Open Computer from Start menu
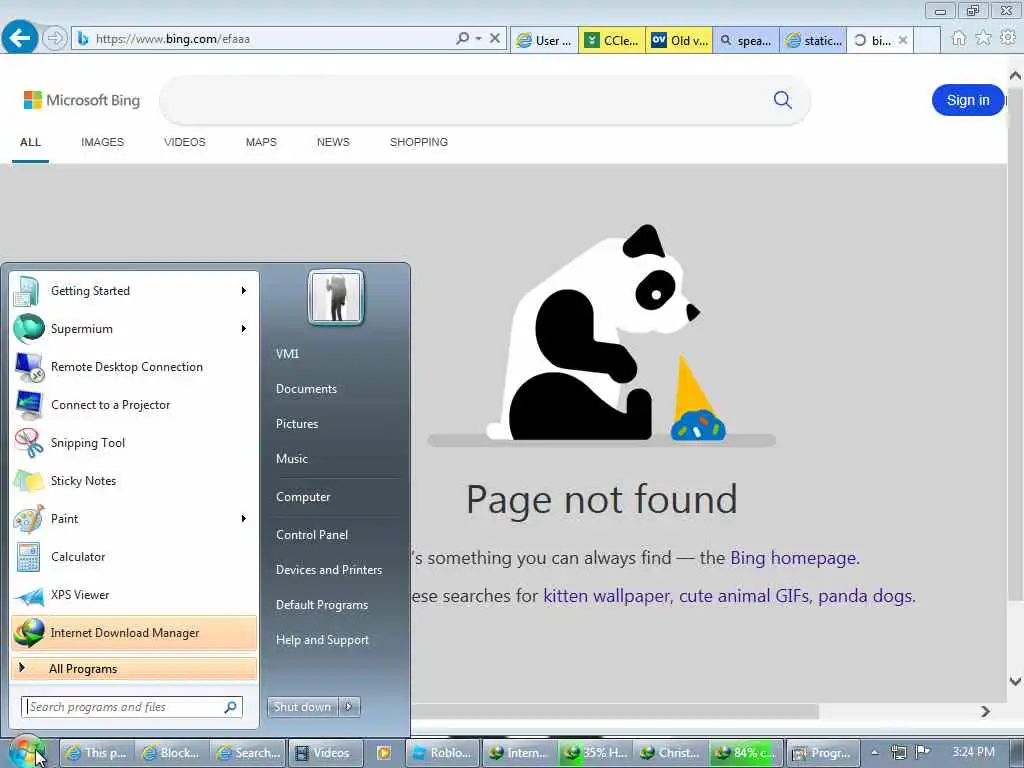 click(x=303, y=497)
